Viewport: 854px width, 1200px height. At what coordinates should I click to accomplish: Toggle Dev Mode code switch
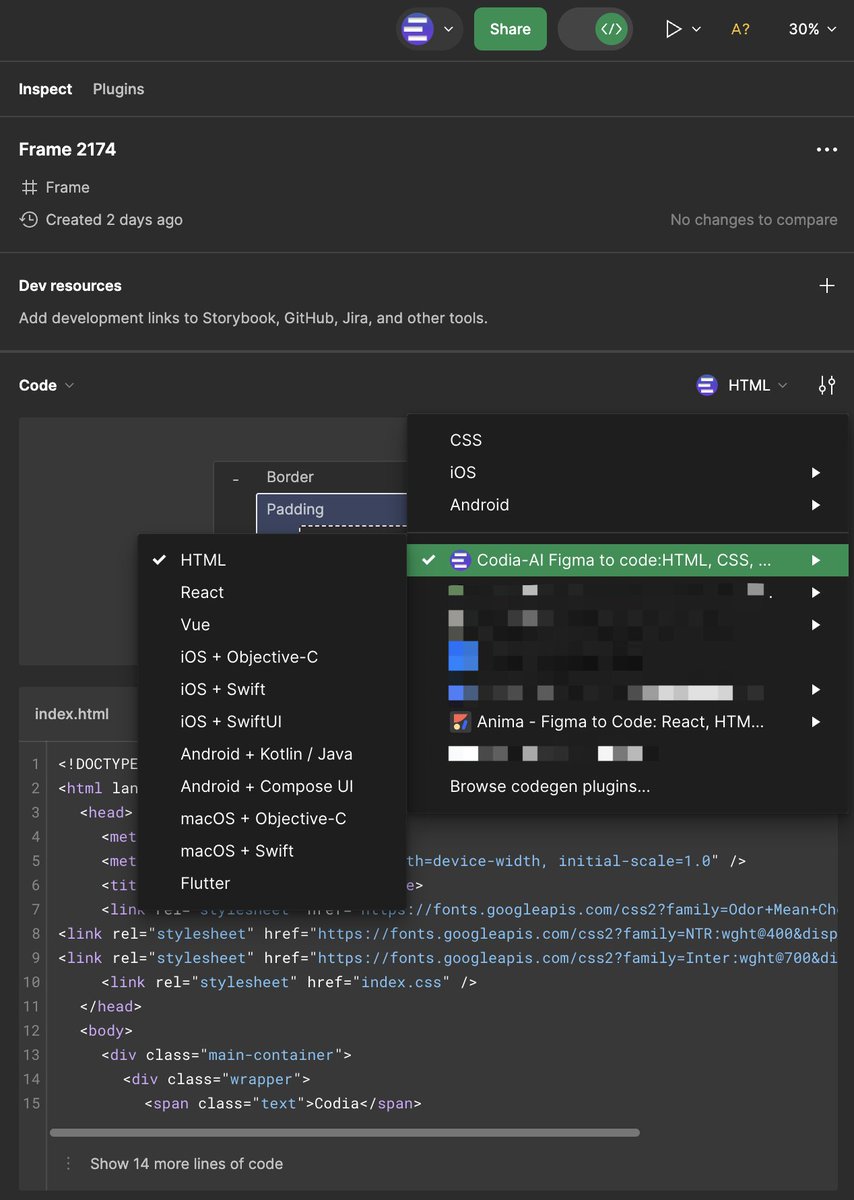[x=595, y=29]
